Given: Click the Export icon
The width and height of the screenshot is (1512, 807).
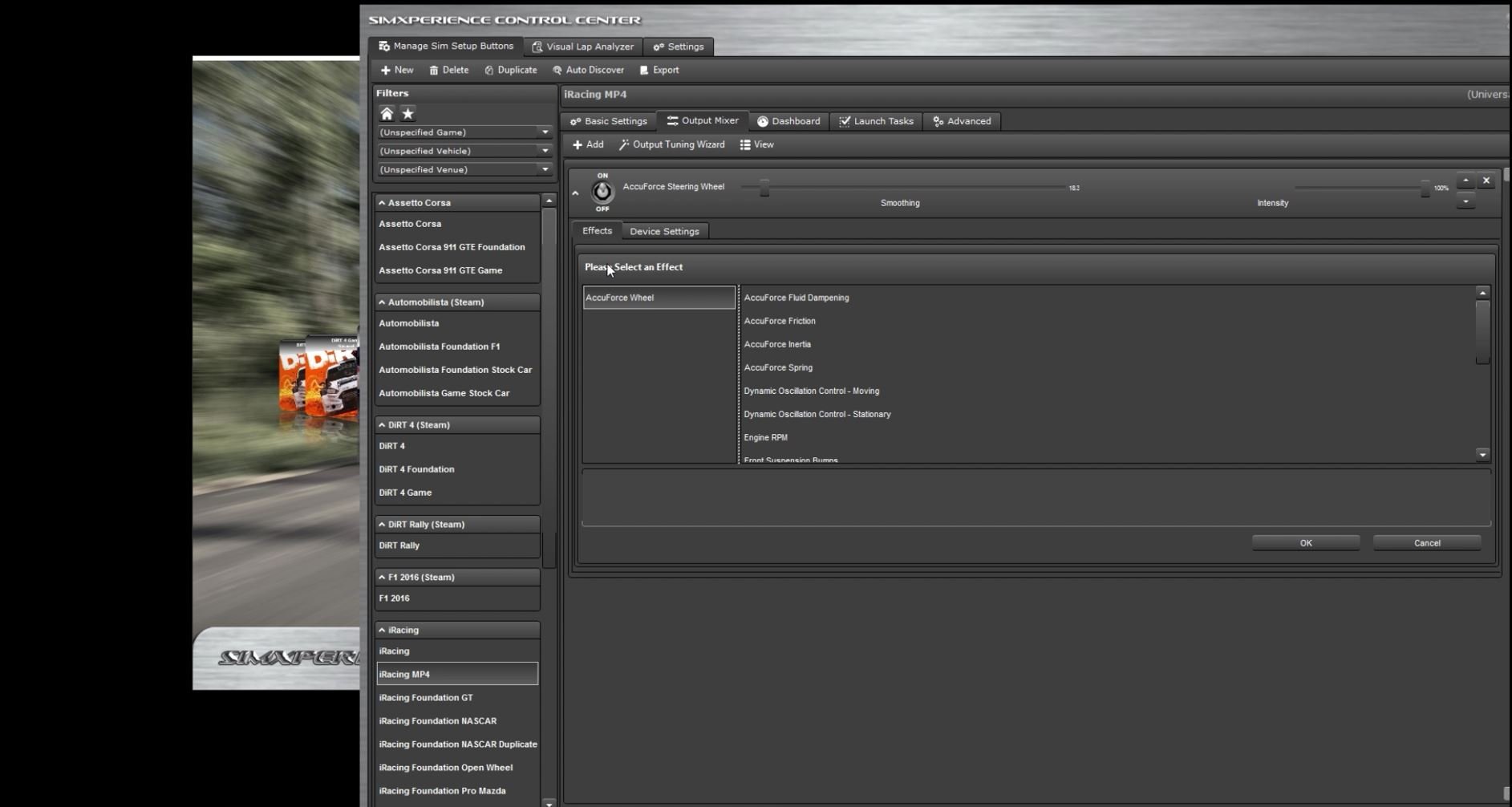Looking at the screenshot, I should coord(642,70).
